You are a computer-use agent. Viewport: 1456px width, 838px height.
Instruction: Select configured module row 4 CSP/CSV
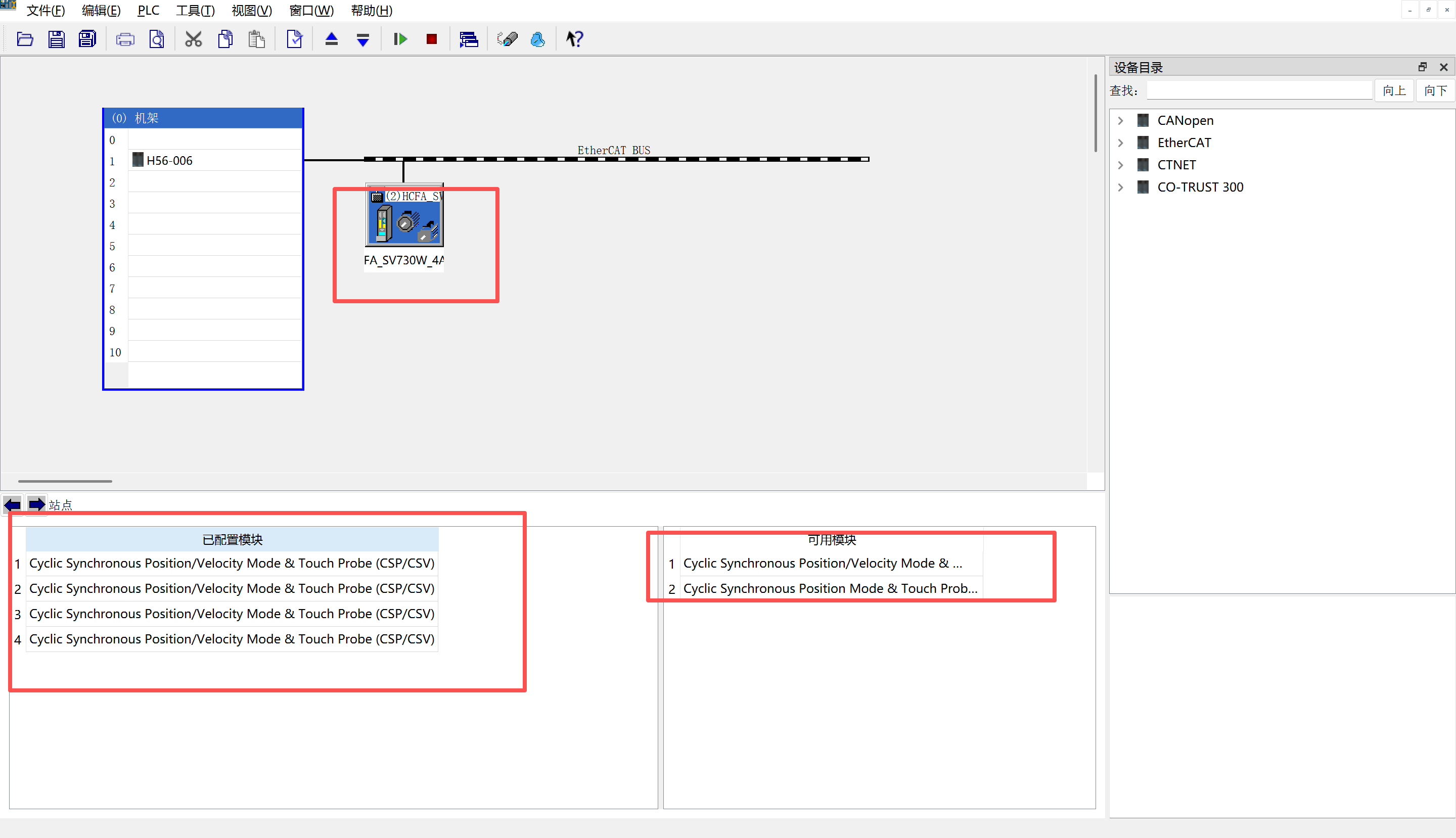pos(232,639)
